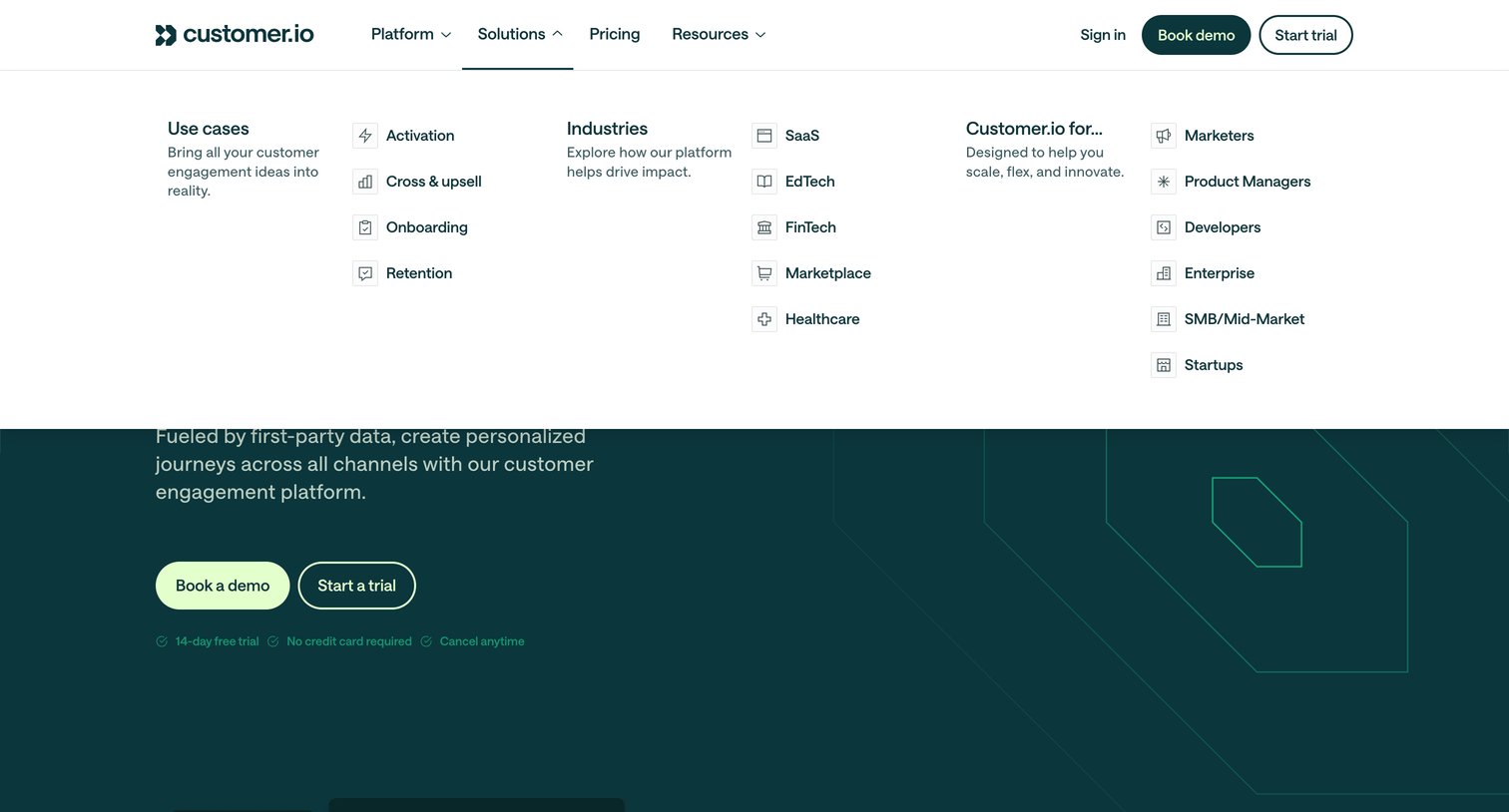Click the Healthcare cross icon

coord(764,319)
